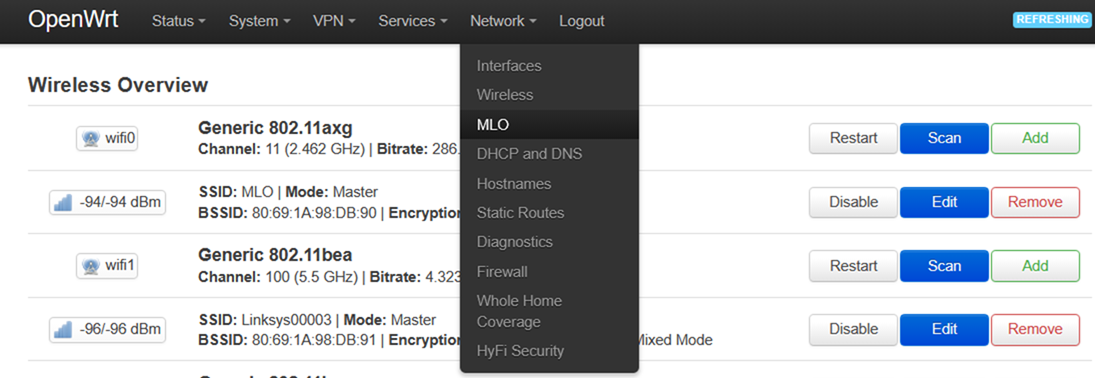Image resolution: width=1095 pixels, height=378 pixels.
Task: Restart the wifi0 radio
Action: point(853,138)
